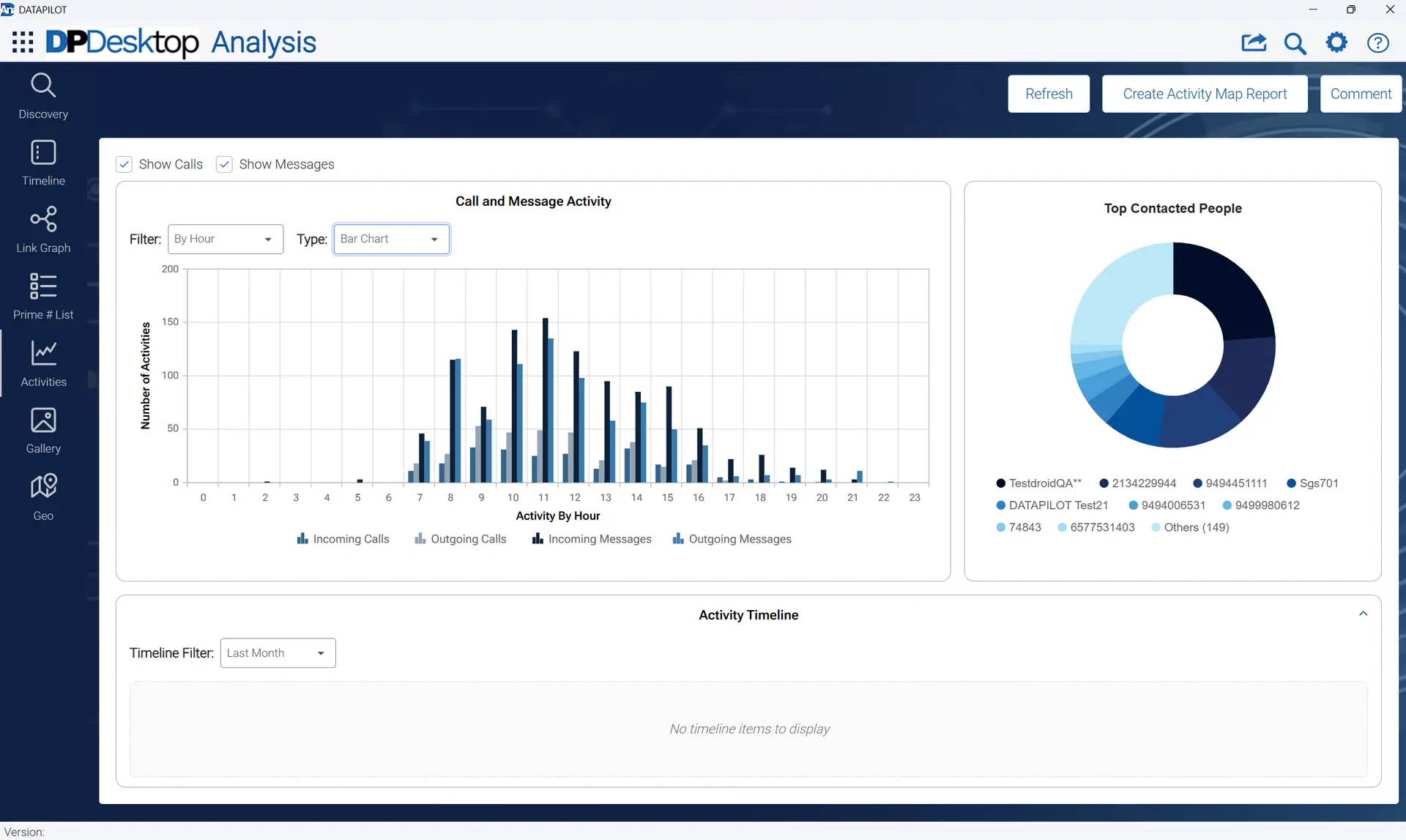
Task: Click the tallest bar at hour 11
Action: 545,400
